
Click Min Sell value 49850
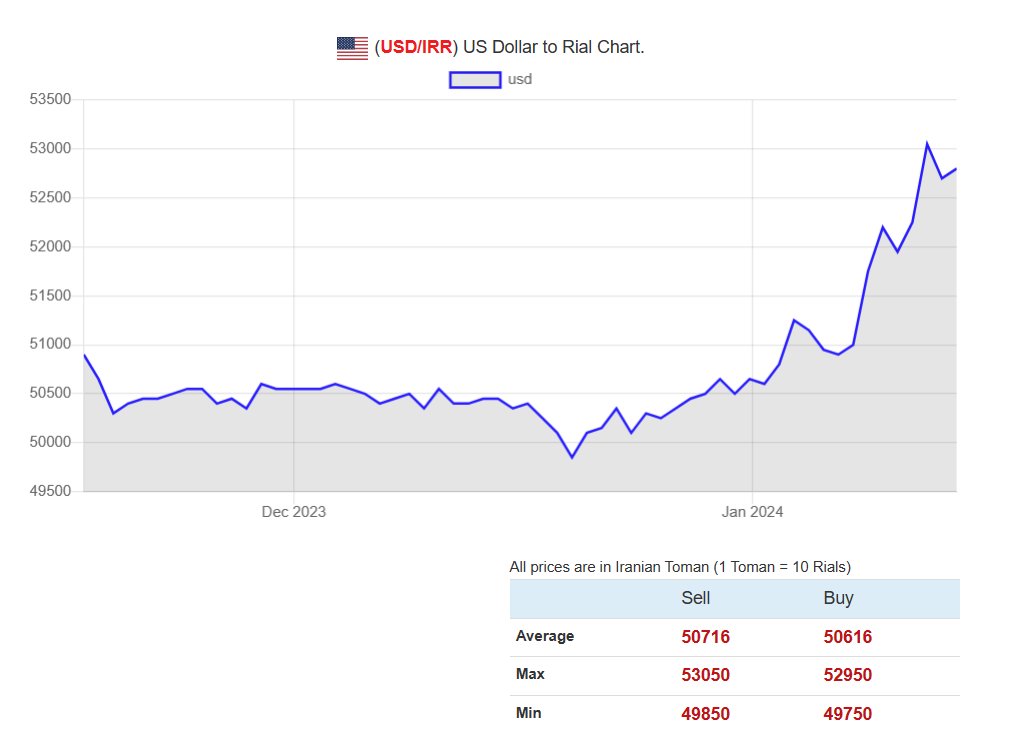[x=705, y=714]
